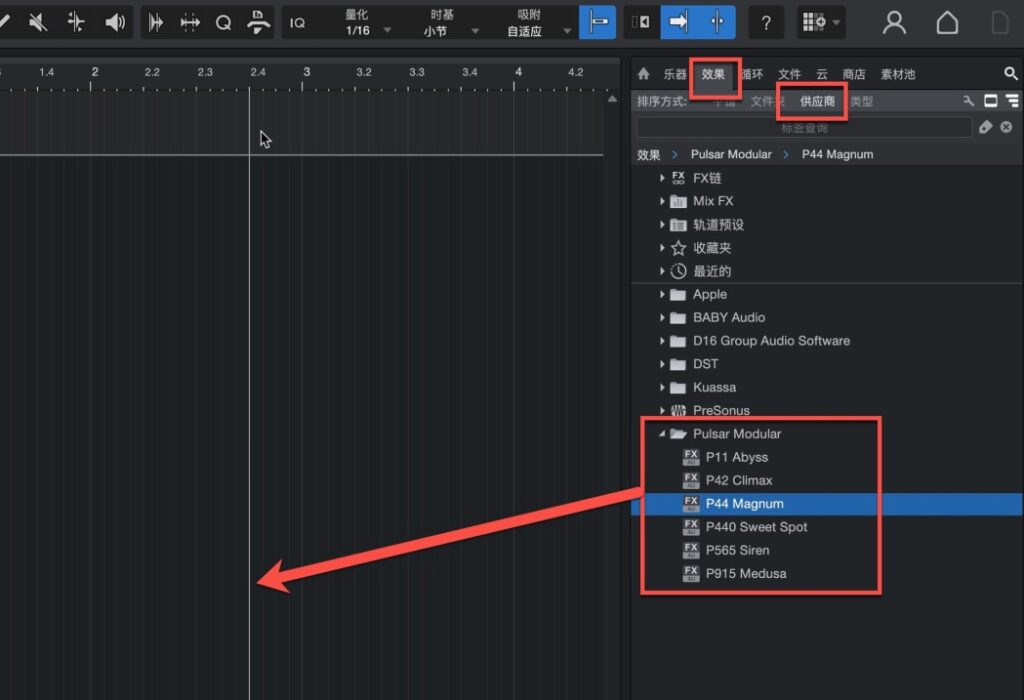Image resolution: width=1024 pixels, height=700 pixels.
Task: Toggle the browser list view icon
Action: click(x=1012, y=101)
